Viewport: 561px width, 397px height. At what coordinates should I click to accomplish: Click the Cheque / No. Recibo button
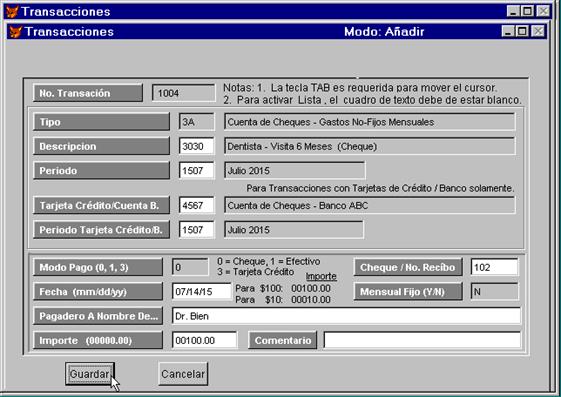(408, 268)
